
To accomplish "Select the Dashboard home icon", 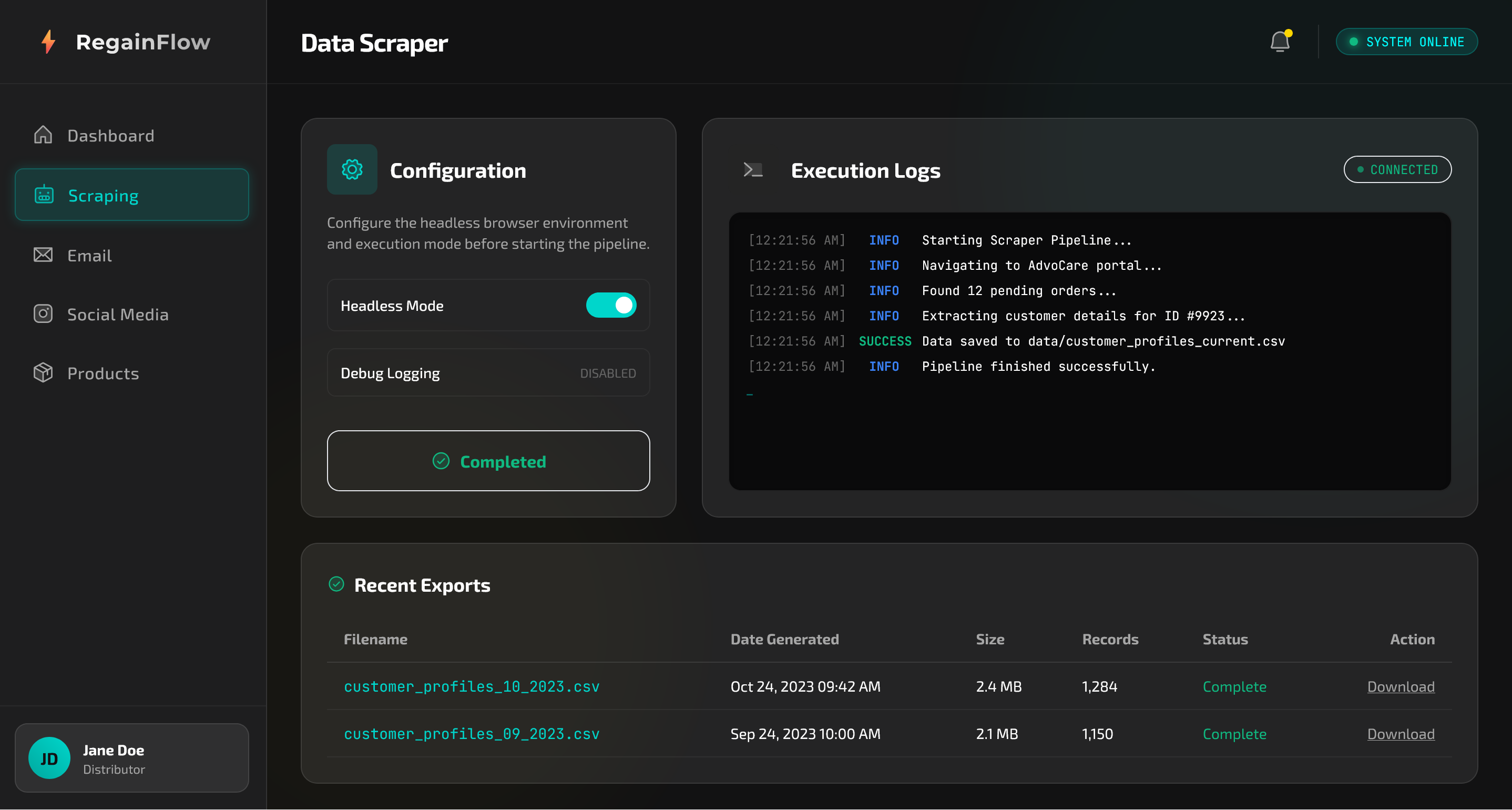I will click(42, 135).
